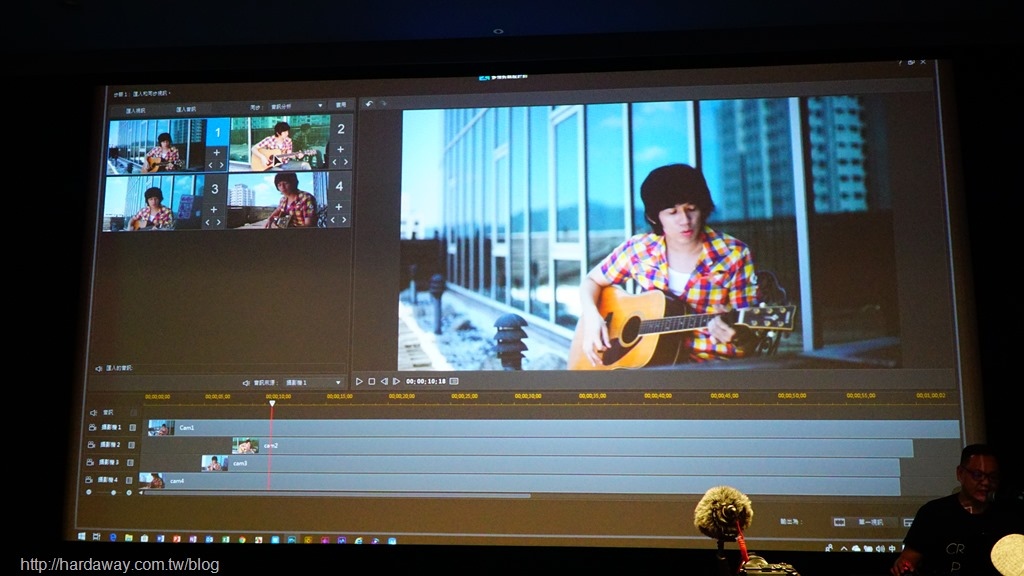Click the scrollbar left arrow below the timeline

pyautogui.click(x=140, y=493)
